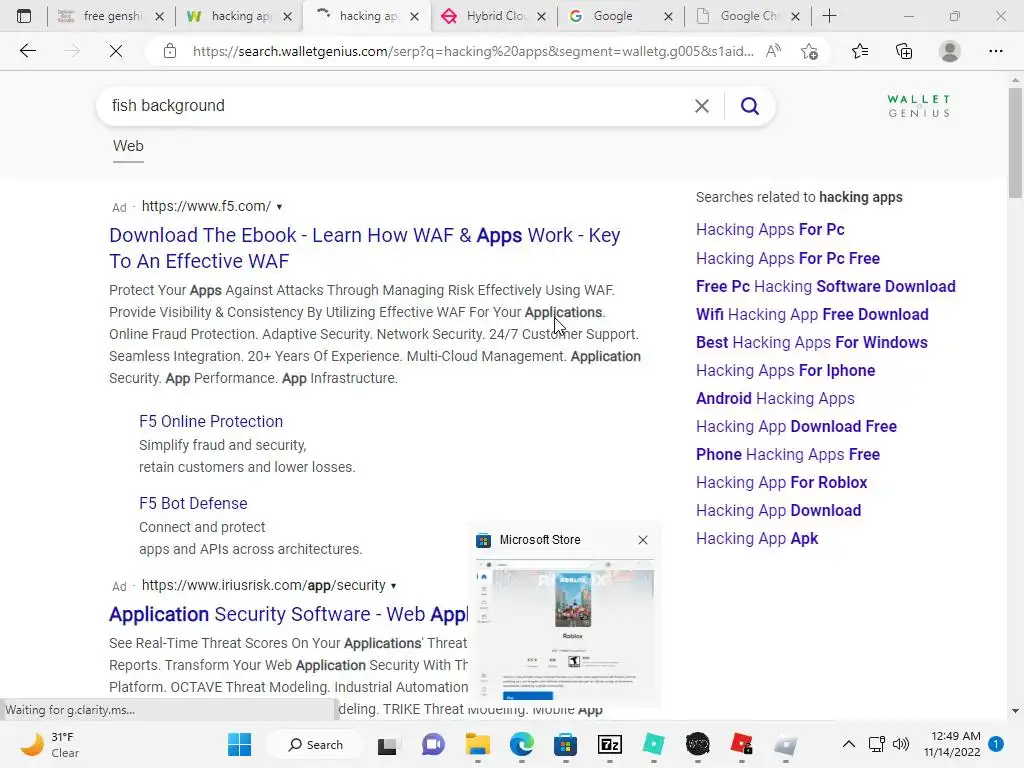Open Settings and more menu
The image size is (1024, 768).
pos(995,51)
